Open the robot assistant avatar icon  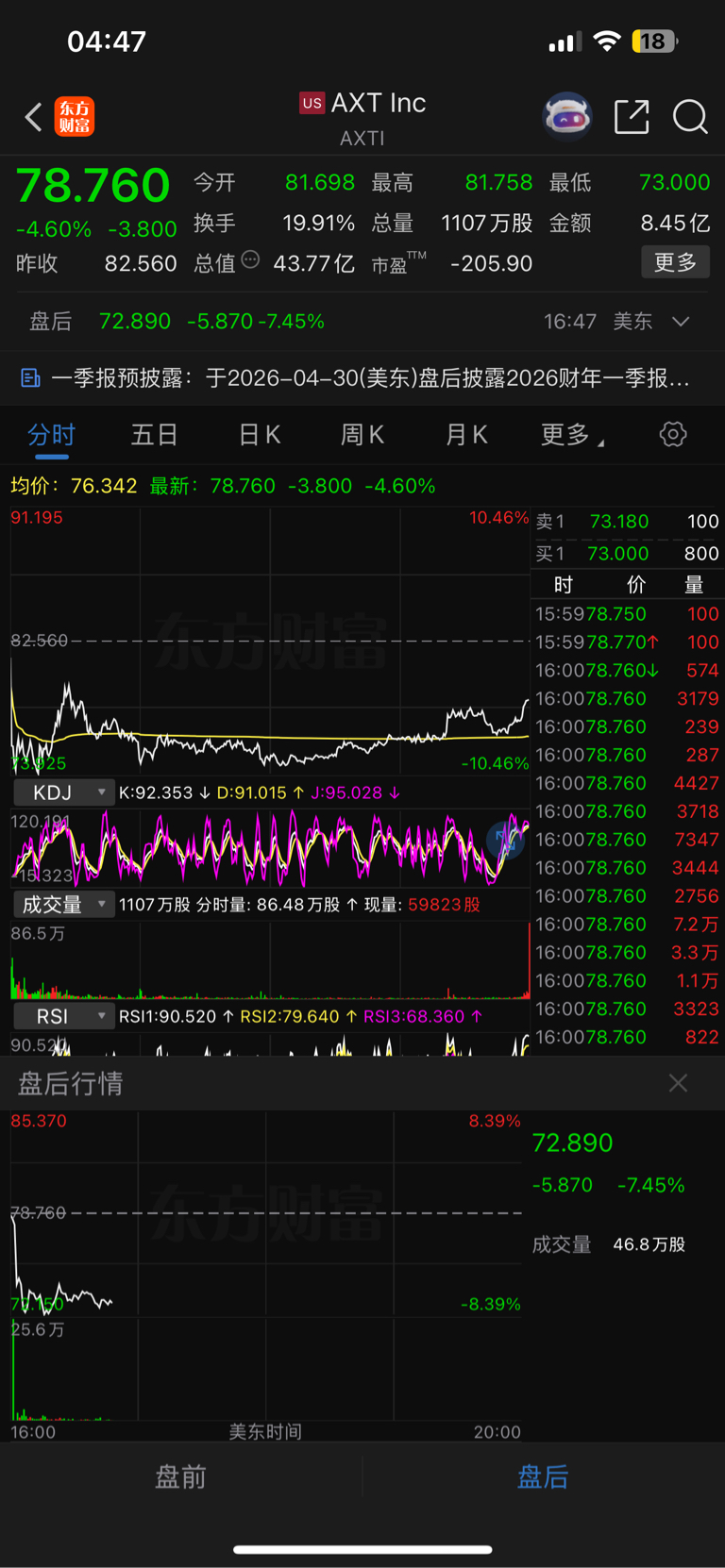click(567, 117)
